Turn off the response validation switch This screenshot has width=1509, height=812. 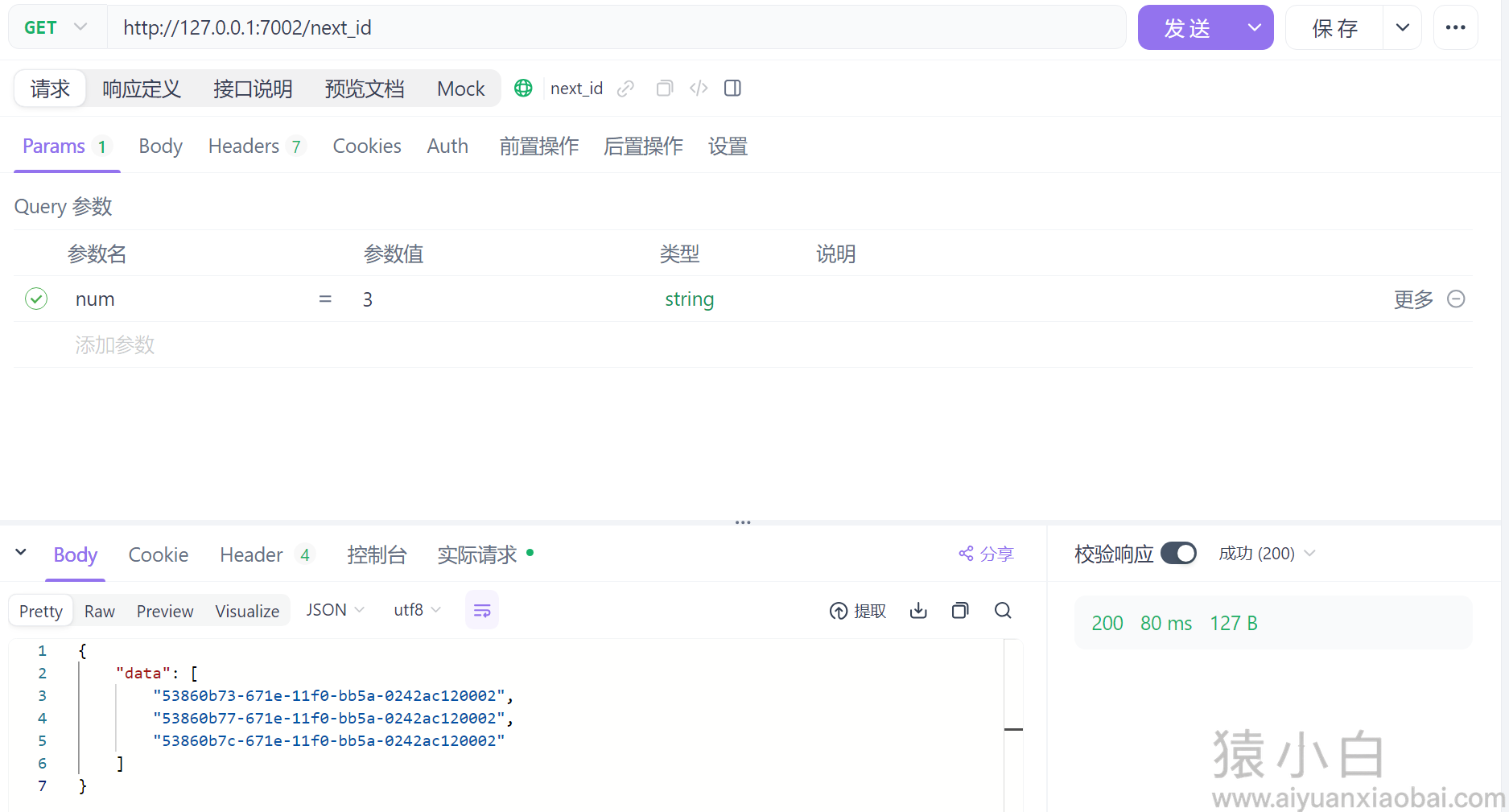(x=1178, y=554)
